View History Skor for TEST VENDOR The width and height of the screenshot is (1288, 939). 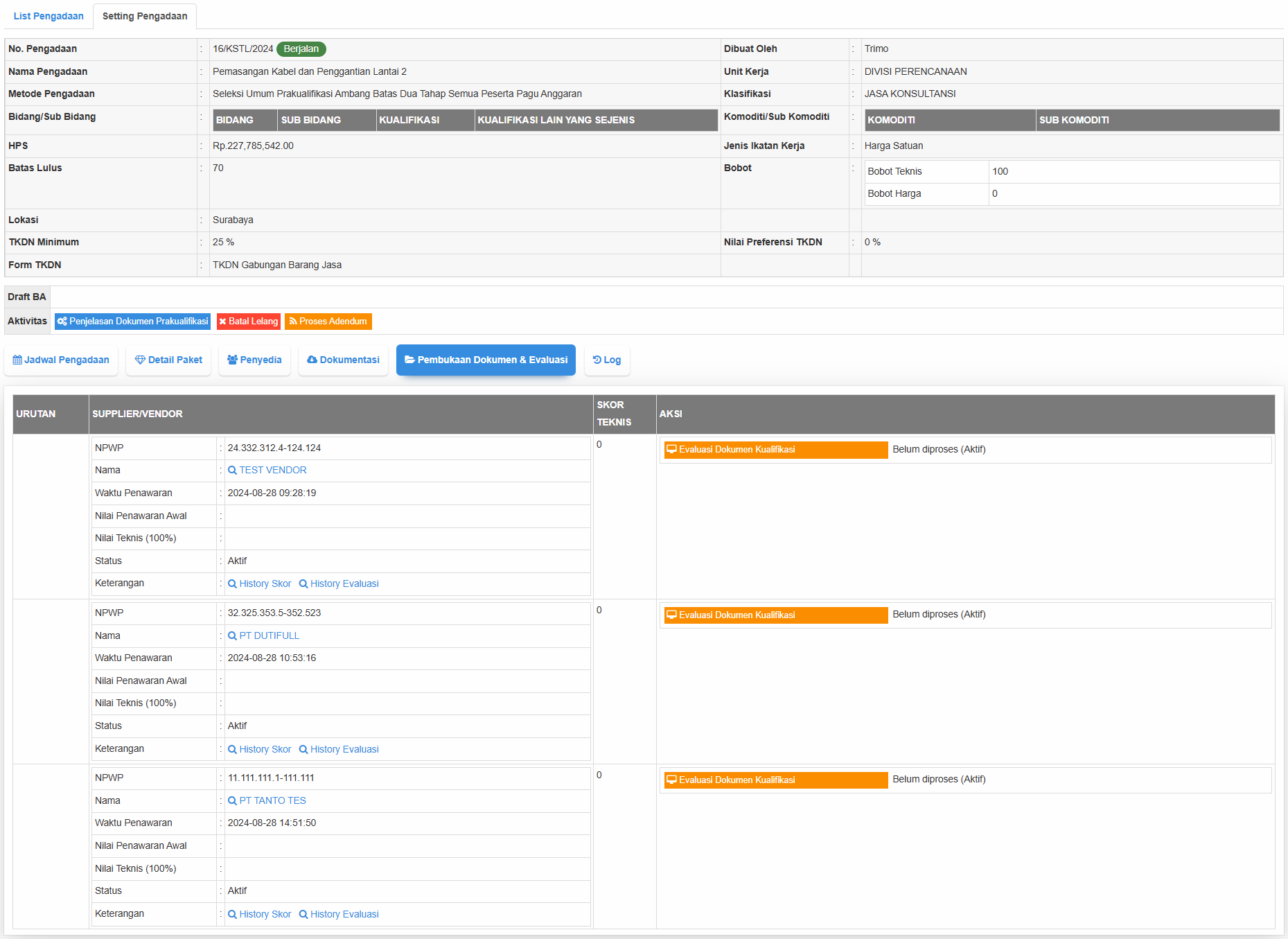pos(260,584)
